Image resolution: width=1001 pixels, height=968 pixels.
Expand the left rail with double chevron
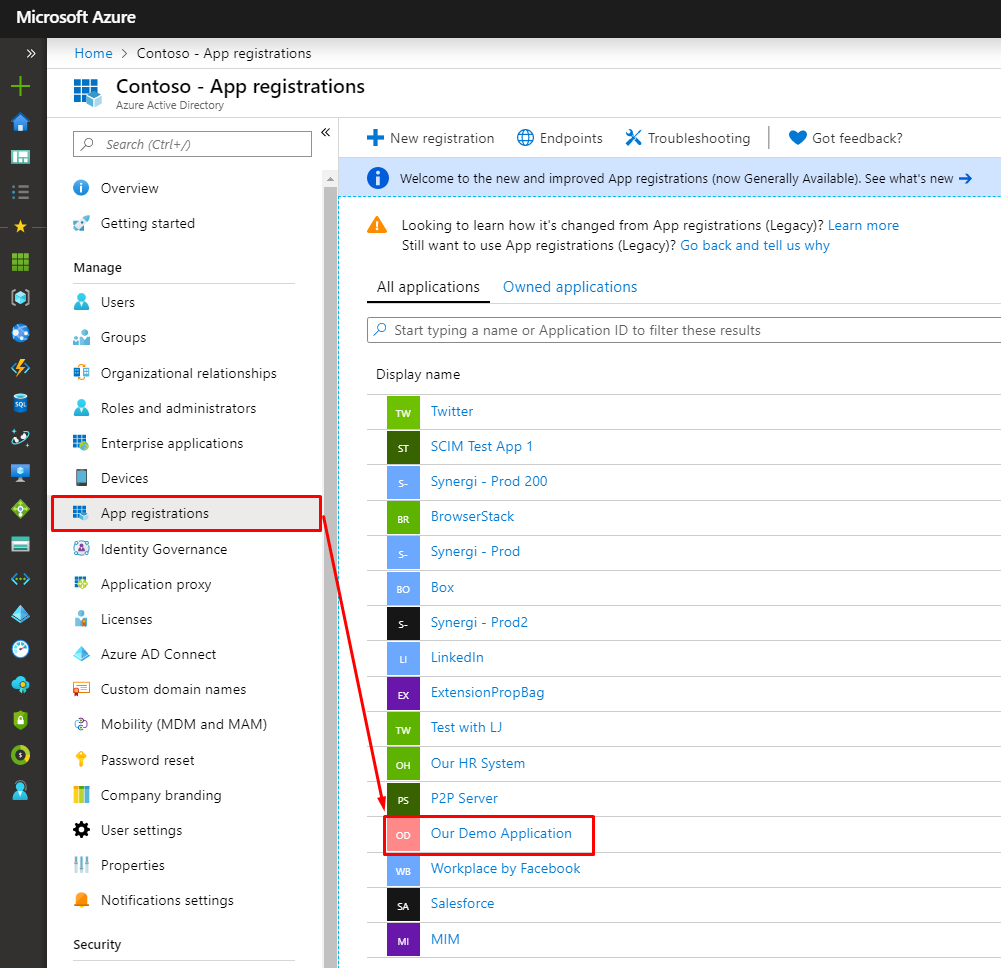(31, 53)
